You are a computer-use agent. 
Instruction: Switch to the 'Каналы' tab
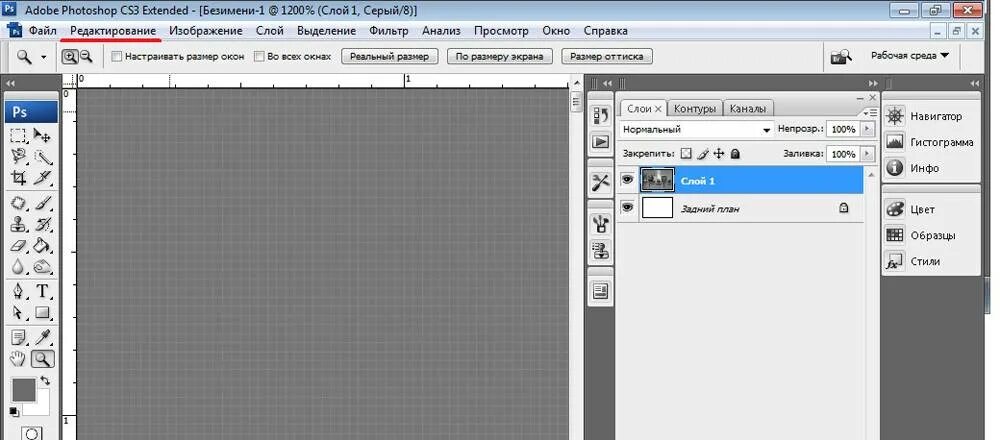coord(749,109)
